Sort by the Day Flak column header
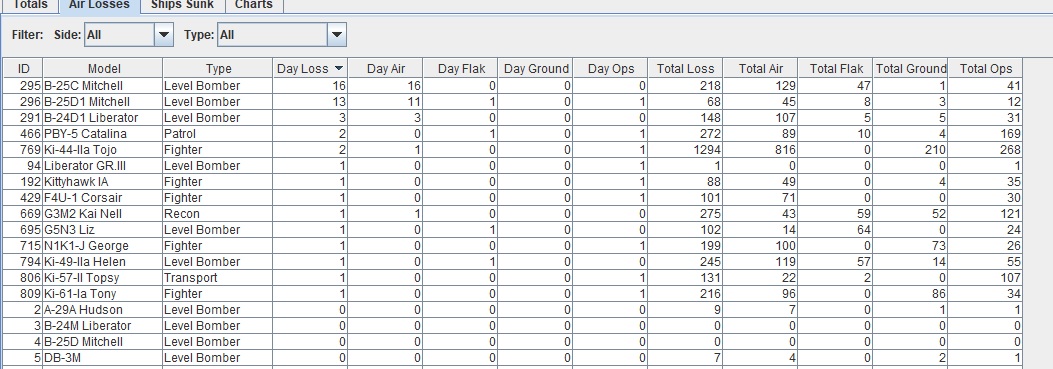This screenshot has width=1053, height=369. tap(461, 68)
